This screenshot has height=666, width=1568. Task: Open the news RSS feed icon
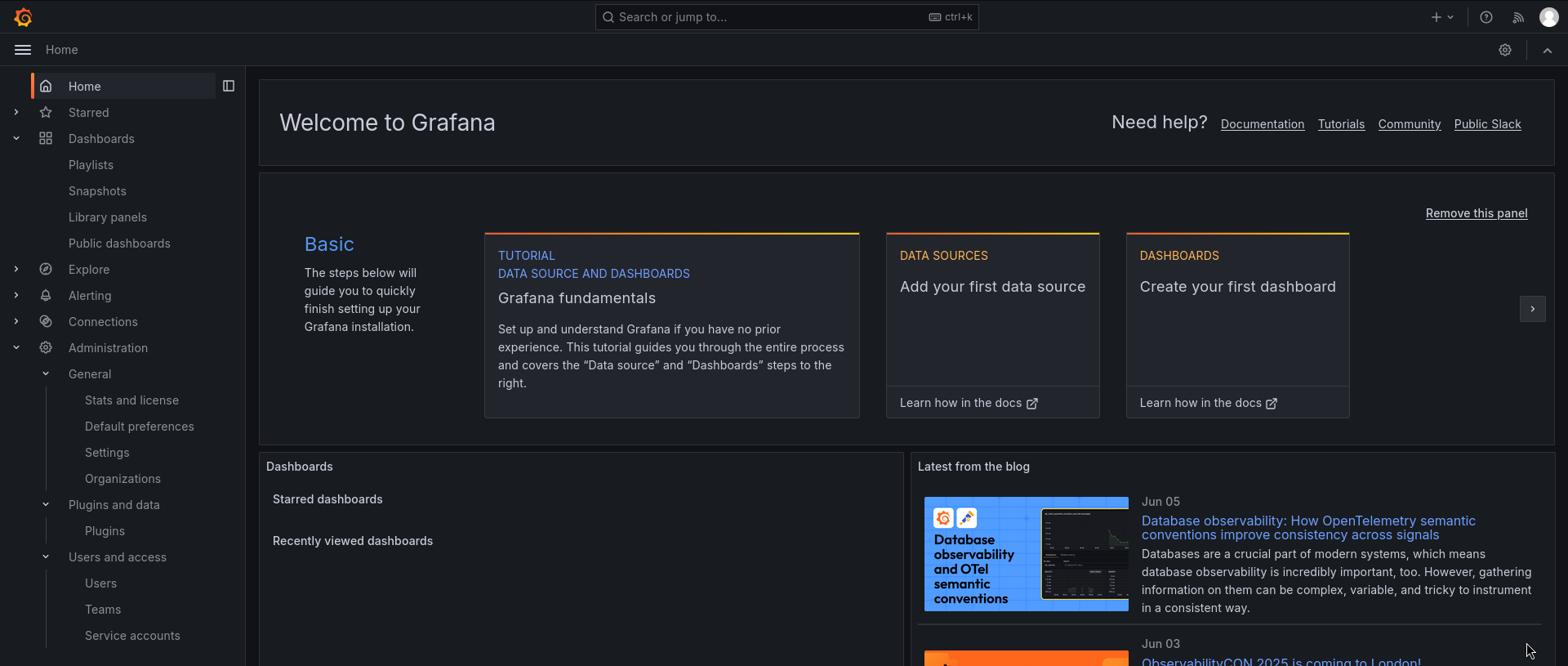point(1518,17)
